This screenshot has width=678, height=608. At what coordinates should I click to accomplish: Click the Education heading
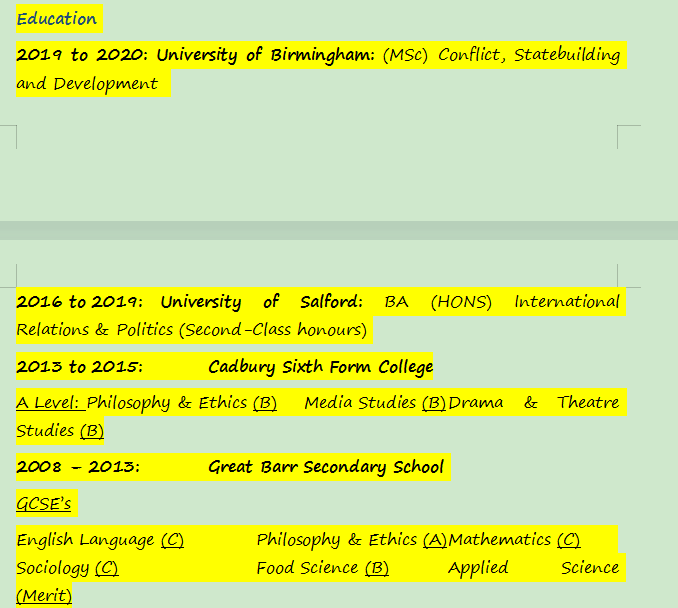57,19
